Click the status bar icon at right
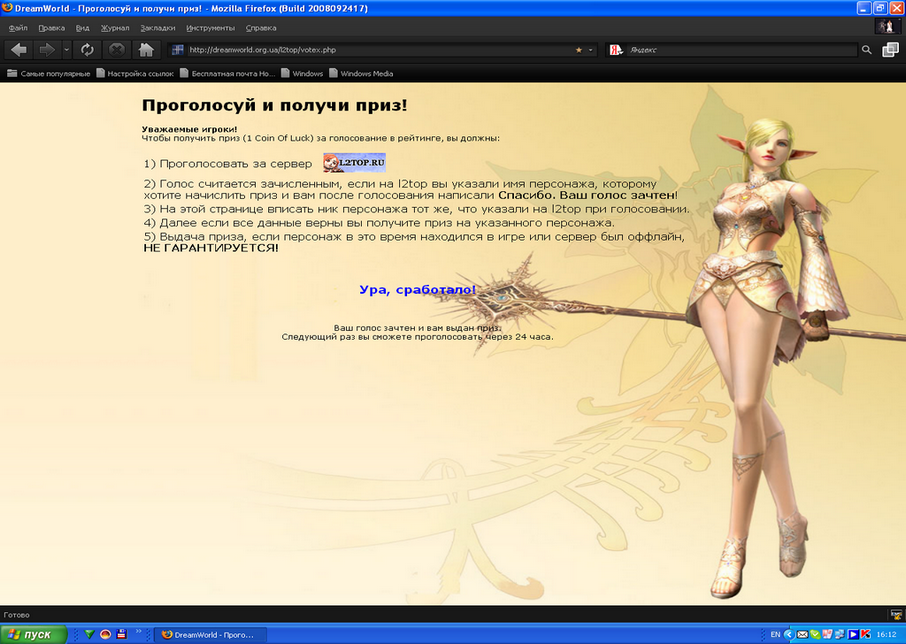Screen dimensions: 906x644 pos(896,615)
